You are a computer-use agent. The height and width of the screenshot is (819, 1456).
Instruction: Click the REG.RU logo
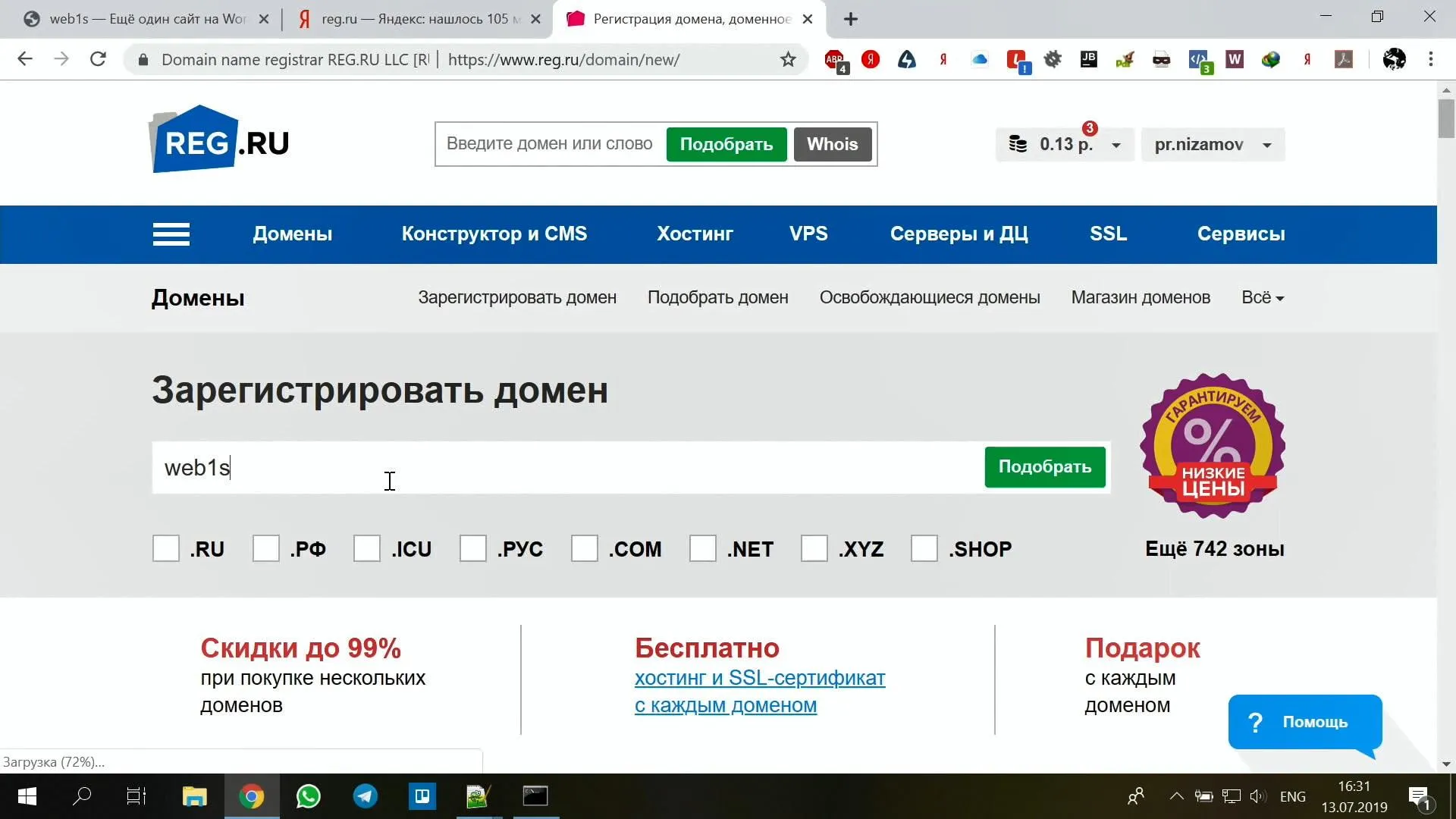click(x=218, y=140)
